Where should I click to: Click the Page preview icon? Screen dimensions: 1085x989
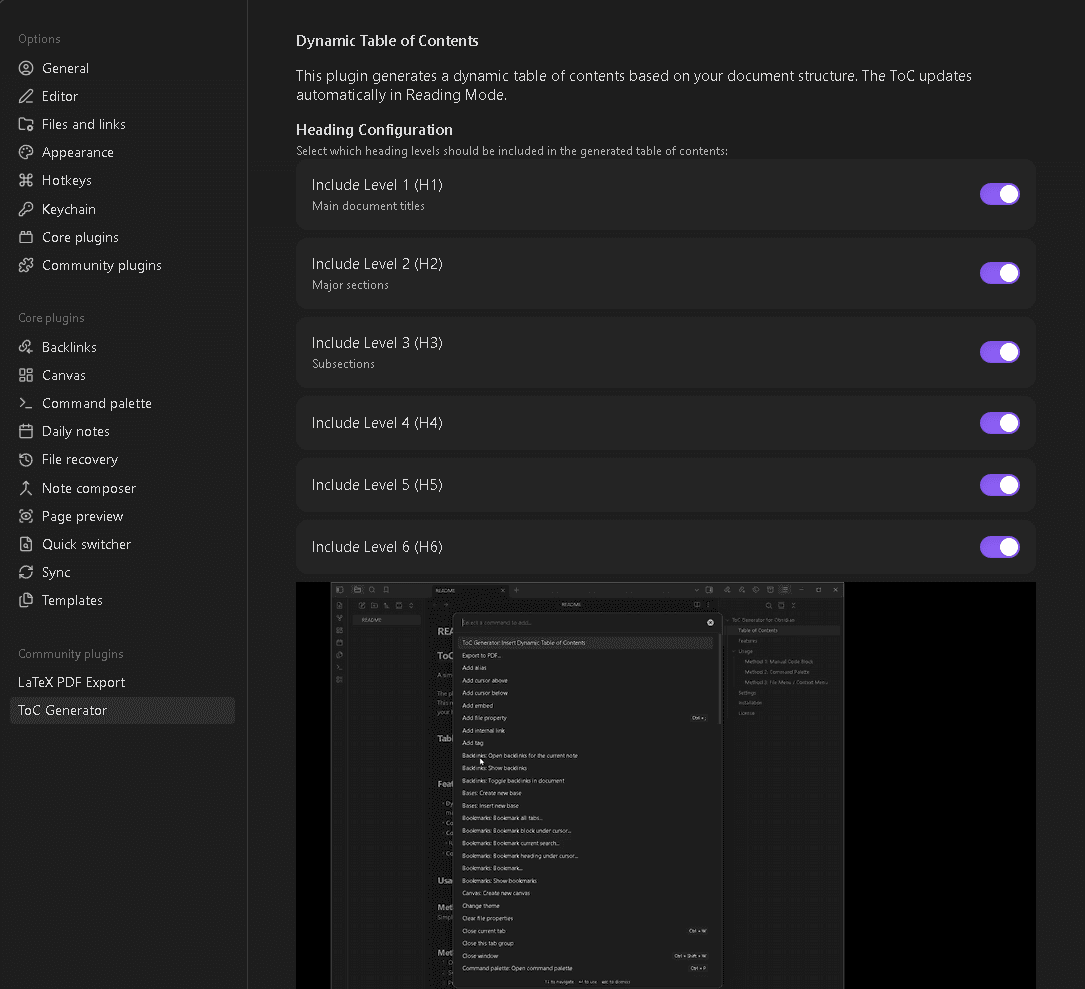point(26,516)
